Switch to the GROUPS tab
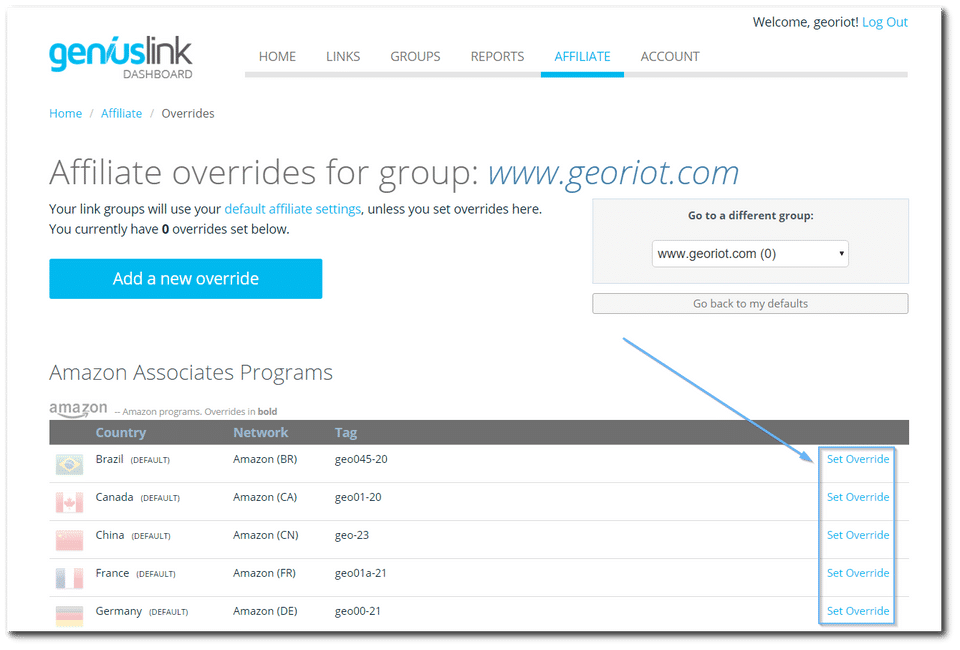 415,56
